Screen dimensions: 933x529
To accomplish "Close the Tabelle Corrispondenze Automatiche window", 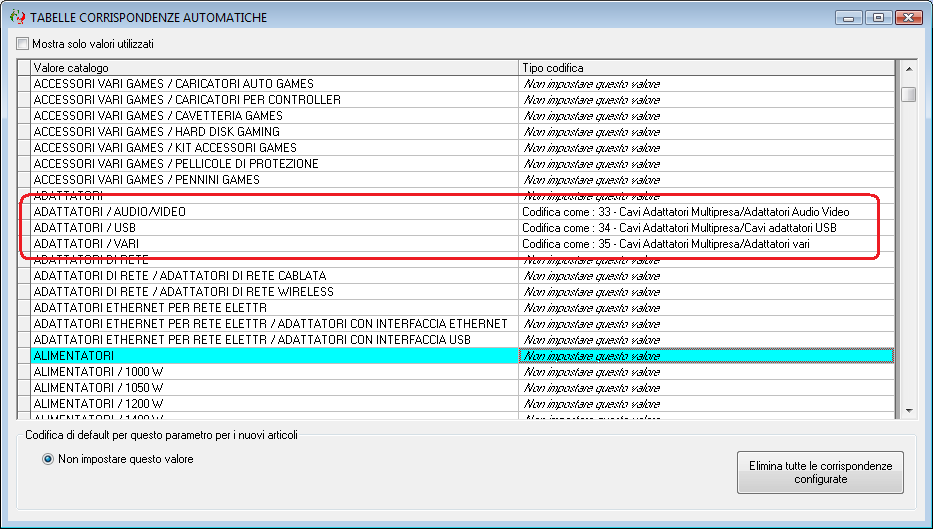I will click(x=909, y=18).
